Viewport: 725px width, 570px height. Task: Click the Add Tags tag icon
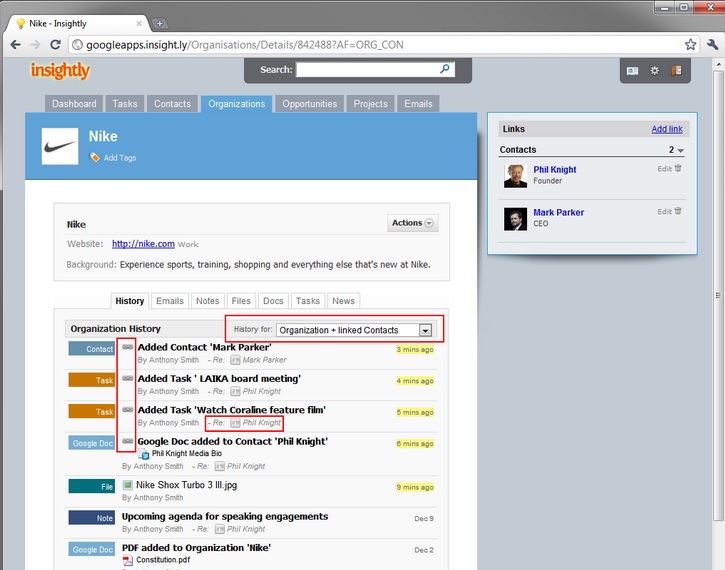click(94, 158)
